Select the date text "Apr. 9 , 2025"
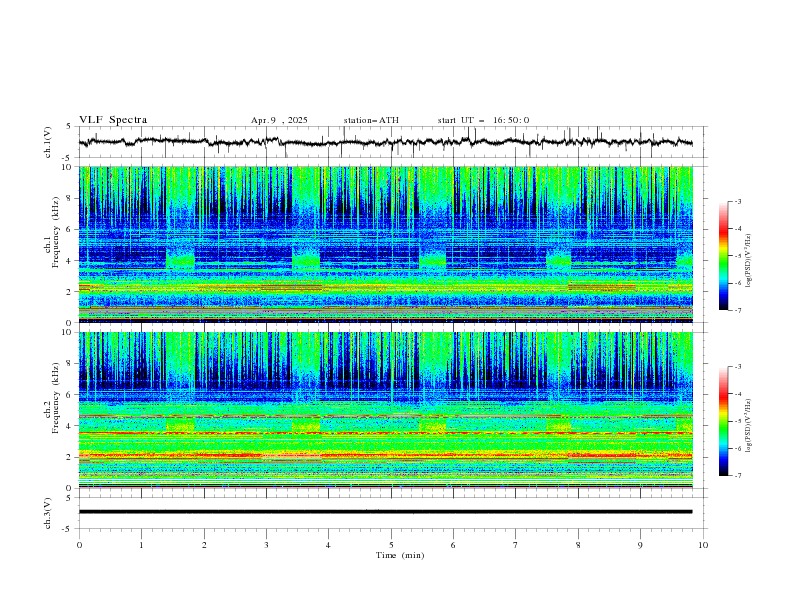The height and width of the screenshot is (612, 792). 279,120
